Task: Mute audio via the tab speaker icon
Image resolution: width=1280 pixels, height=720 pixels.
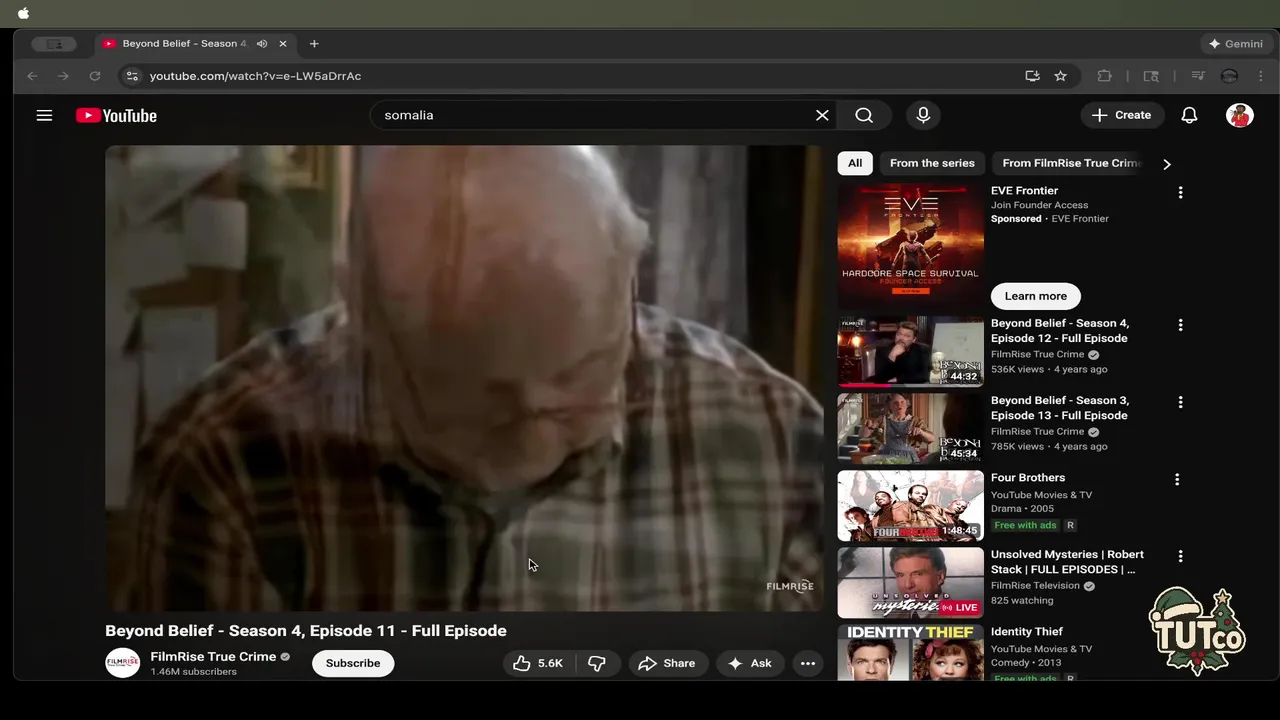Action: 262,44
